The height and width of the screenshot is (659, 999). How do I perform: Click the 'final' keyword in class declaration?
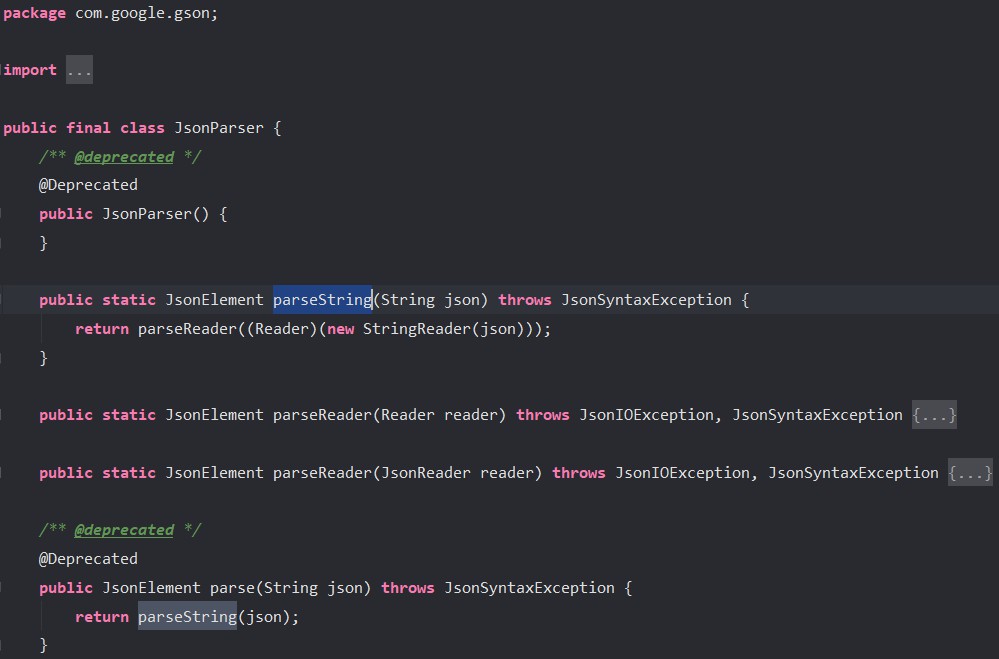(x=89, y=128)
